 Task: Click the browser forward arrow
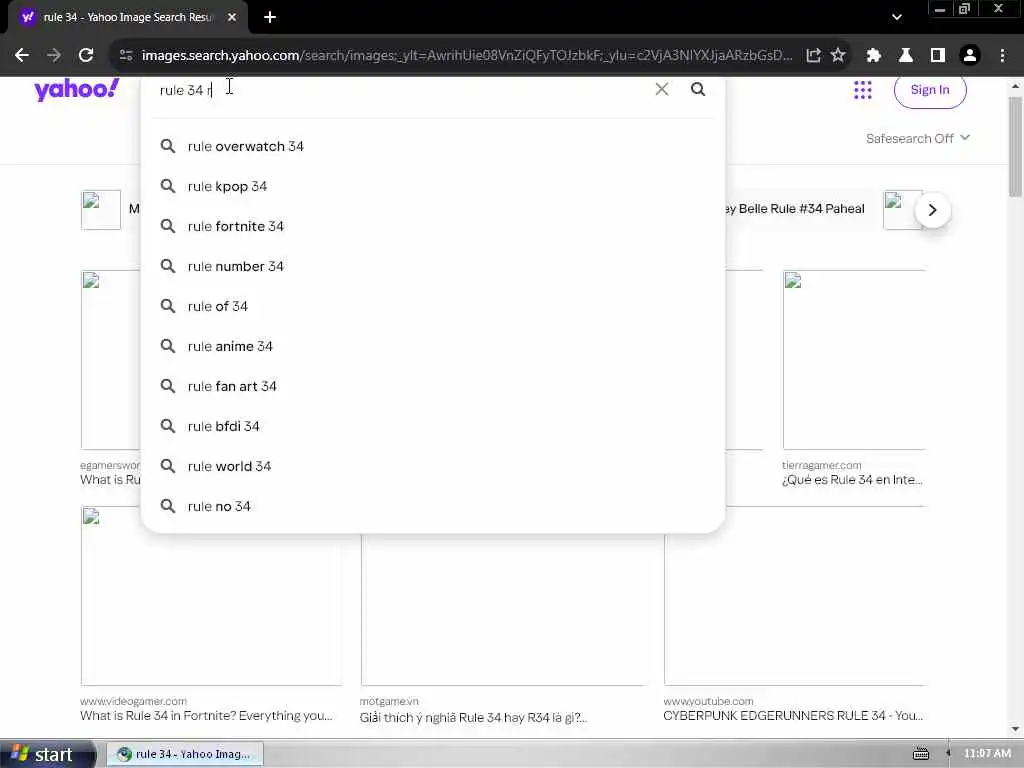pos(54,56)
